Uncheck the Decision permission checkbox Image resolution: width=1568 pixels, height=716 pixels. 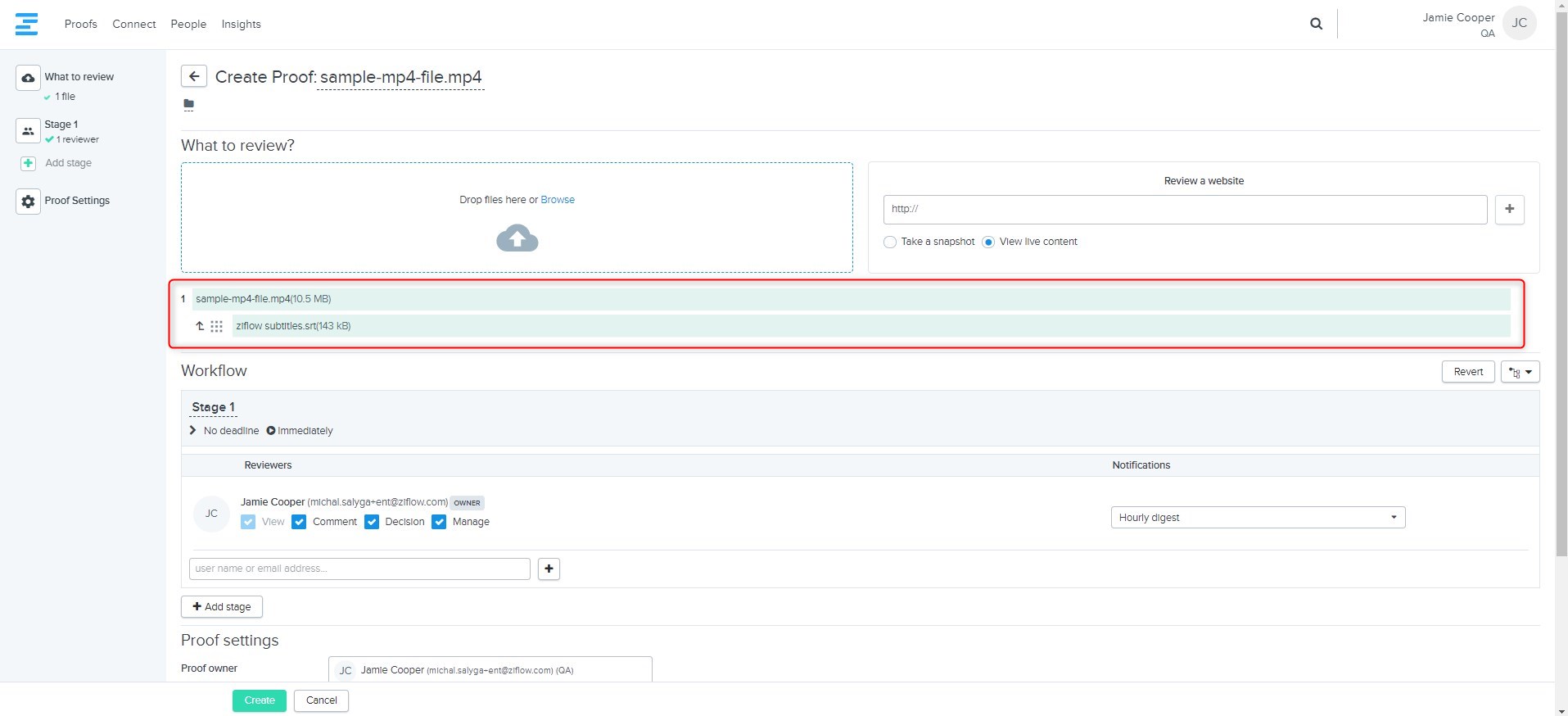(x=372, y=522)
